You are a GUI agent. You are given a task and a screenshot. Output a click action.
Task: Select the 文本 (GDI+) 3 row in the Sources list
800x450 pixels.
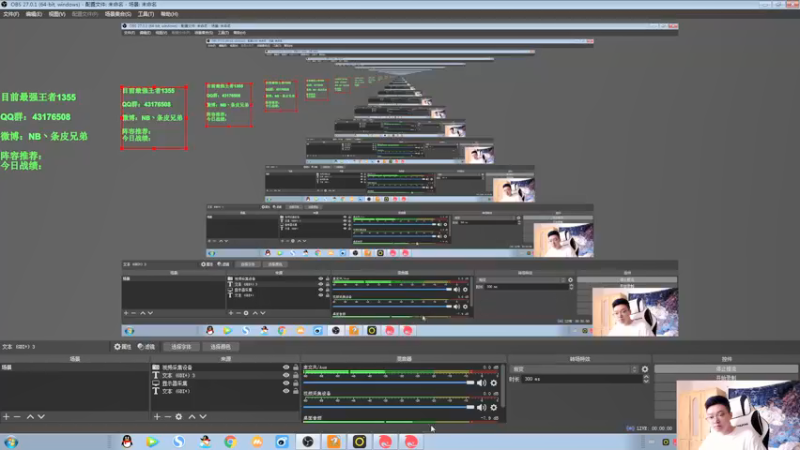point(225,375)
